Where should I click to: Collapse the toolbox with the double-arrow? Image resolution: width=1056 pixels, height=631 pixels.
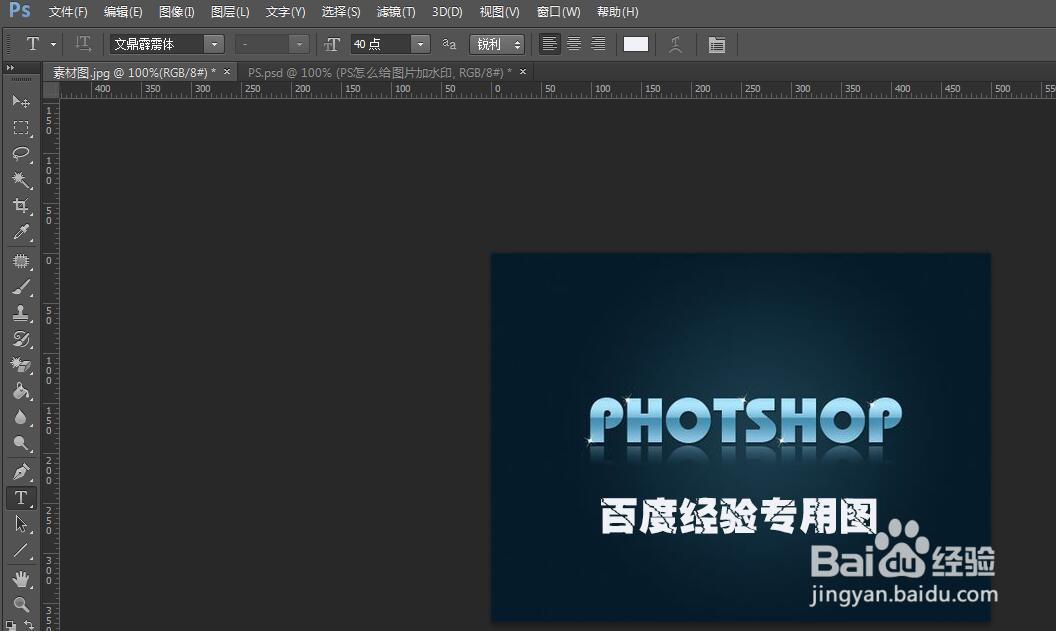(12, 68)
